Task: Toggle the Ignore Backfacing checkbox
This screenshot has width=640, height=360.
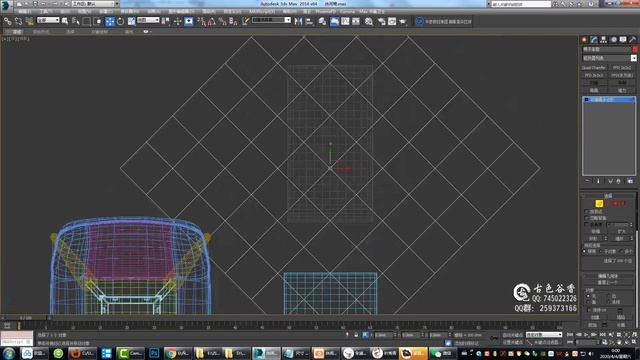Action: pos(587,218)
